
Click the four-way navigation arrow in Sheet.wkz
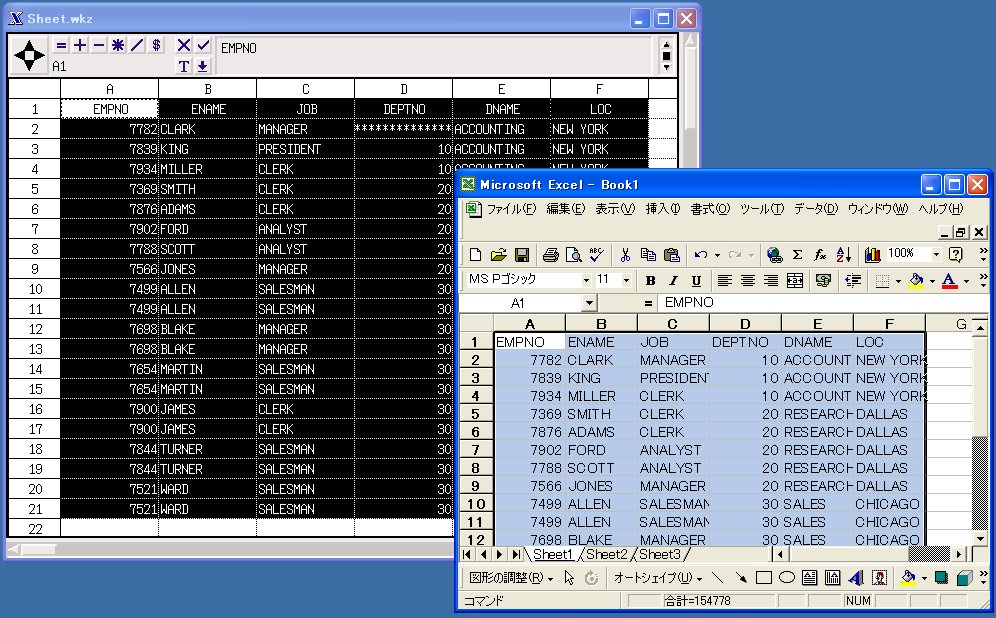pyautogui.click(x=29, y=55)
